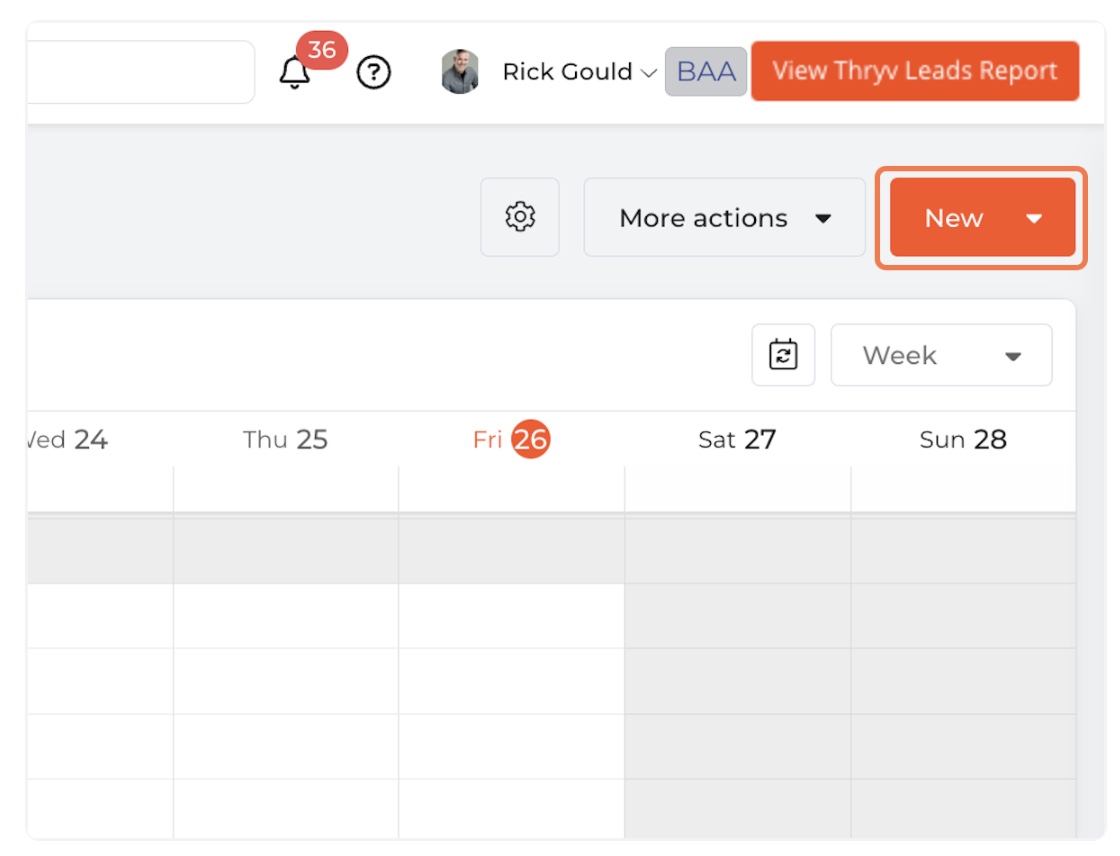Click the red 36 notification badge
This screenshot has width=1120, height=856.
point(322,50)
